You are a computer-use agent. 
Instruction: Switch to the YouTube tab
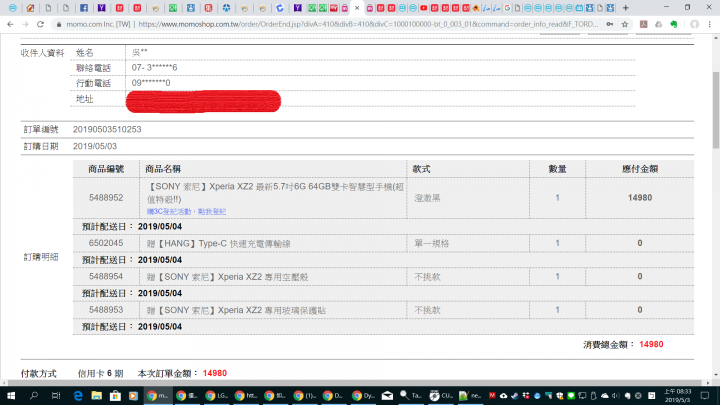423,8
